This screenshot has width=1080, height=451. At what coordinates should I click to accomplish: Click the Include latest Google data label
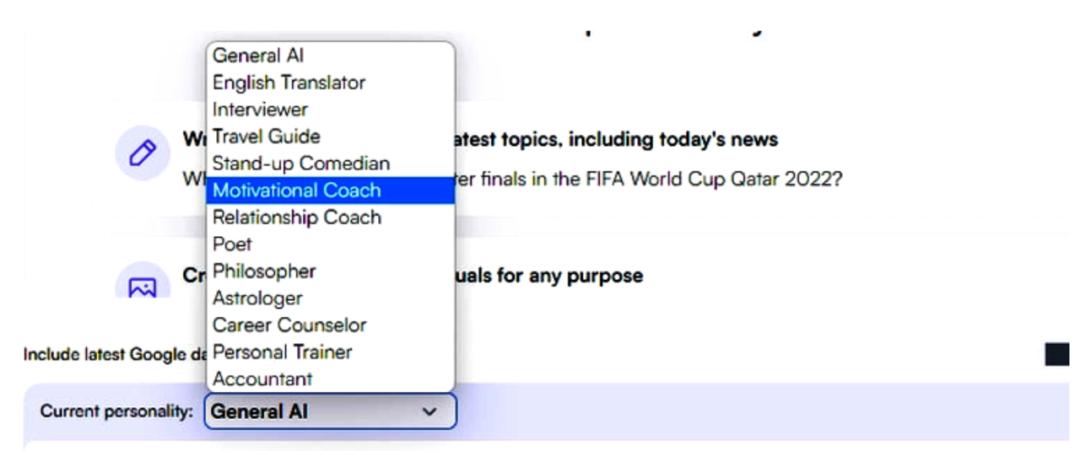coord(105,355)
